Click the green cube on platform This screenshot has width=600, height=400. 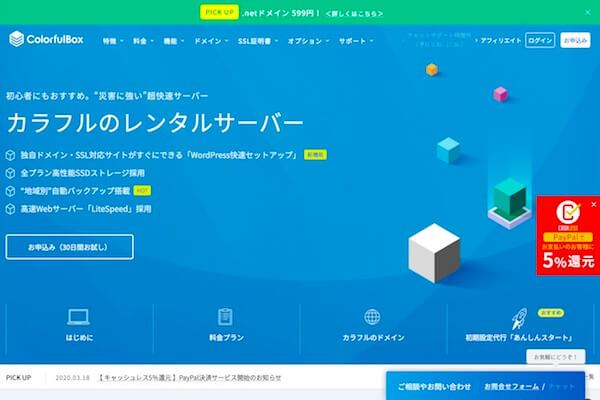click(510, 196)
